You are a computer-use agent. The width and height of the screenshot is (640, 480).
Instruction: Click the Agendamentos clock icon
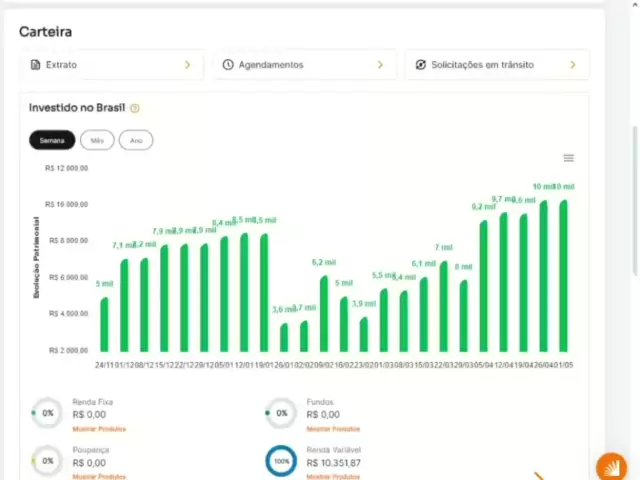coord(228,65)
